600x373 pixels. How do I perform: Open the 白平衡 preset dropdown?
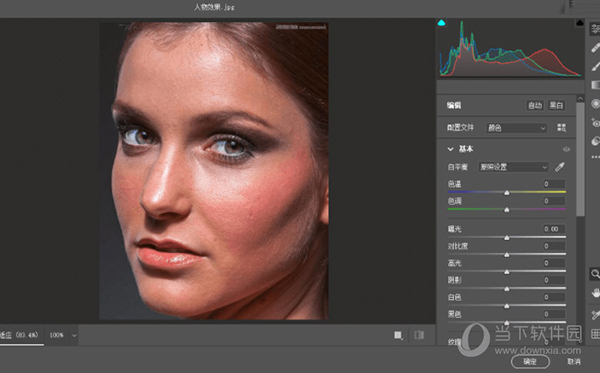513,167
